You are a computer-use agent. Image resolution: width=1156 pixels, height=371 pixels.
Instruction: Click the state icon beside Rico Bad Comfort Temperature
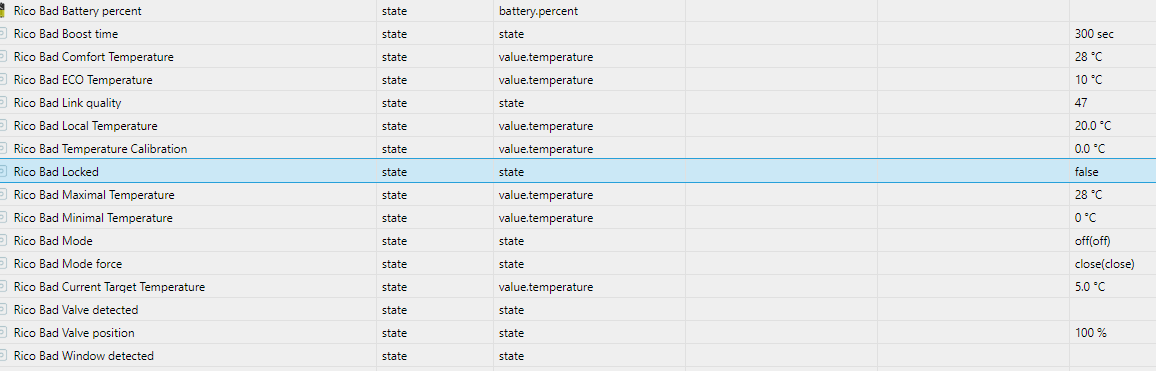click(x=3, y=57)
